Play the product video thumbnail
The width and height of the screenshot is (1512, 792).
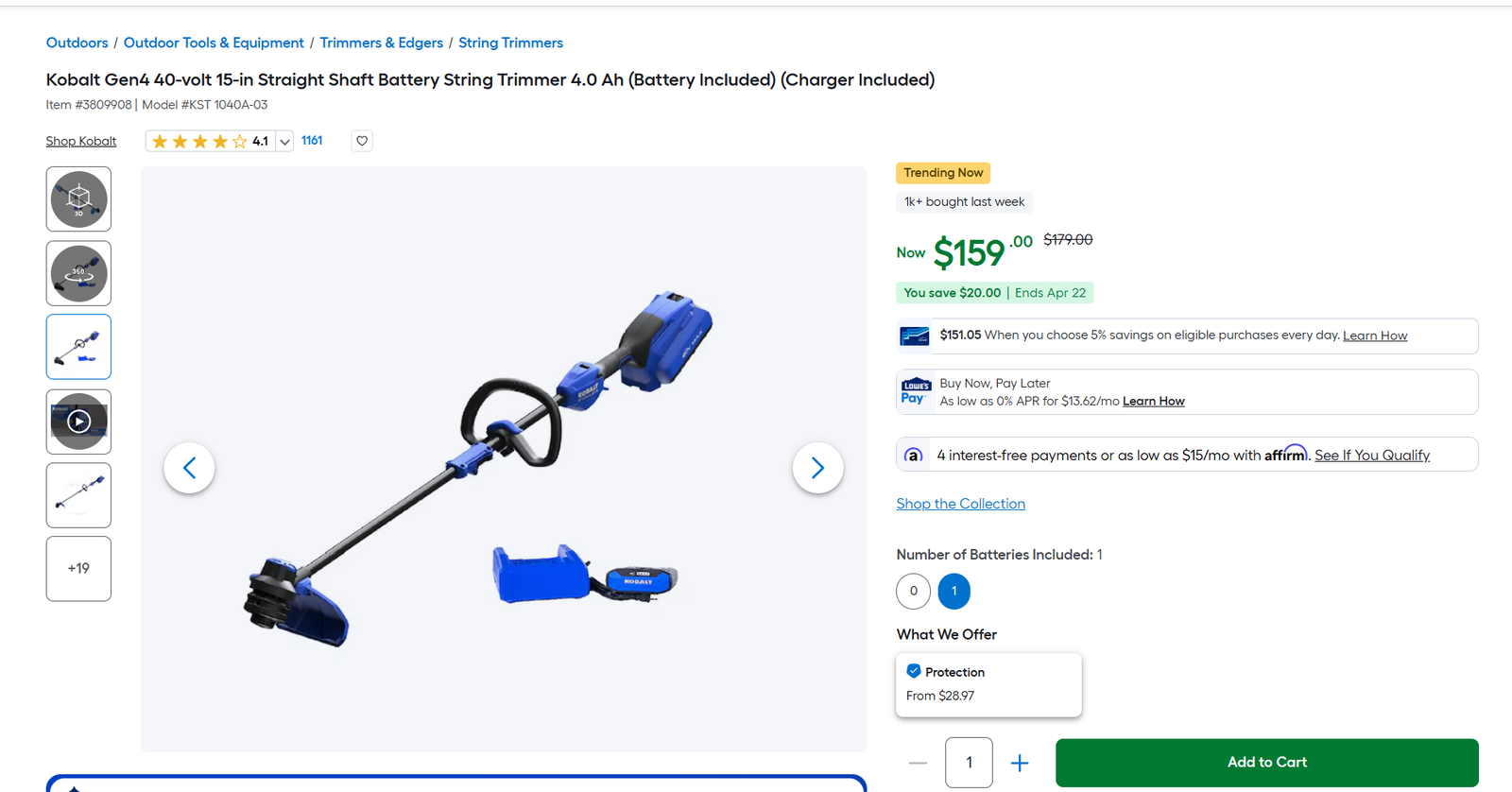click(78, 422)
